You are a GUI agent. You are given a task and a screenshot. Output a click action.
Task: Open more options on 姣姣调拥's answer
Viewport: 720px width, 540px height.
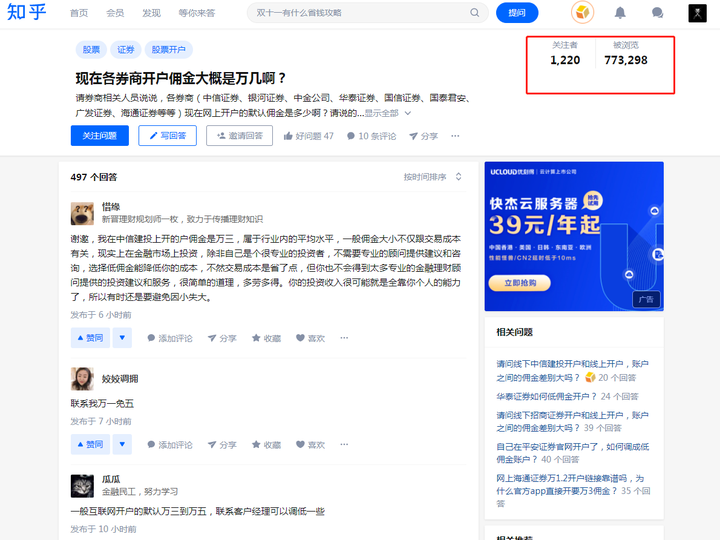click(x=344, y=444)
